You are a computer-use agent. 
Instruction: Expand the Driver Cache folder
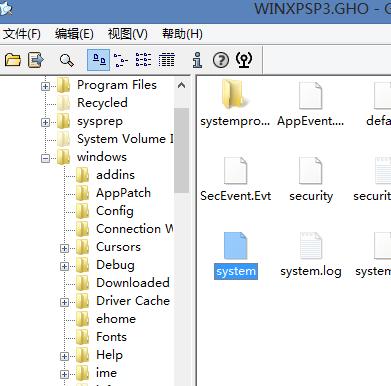[x=64, y=302]
